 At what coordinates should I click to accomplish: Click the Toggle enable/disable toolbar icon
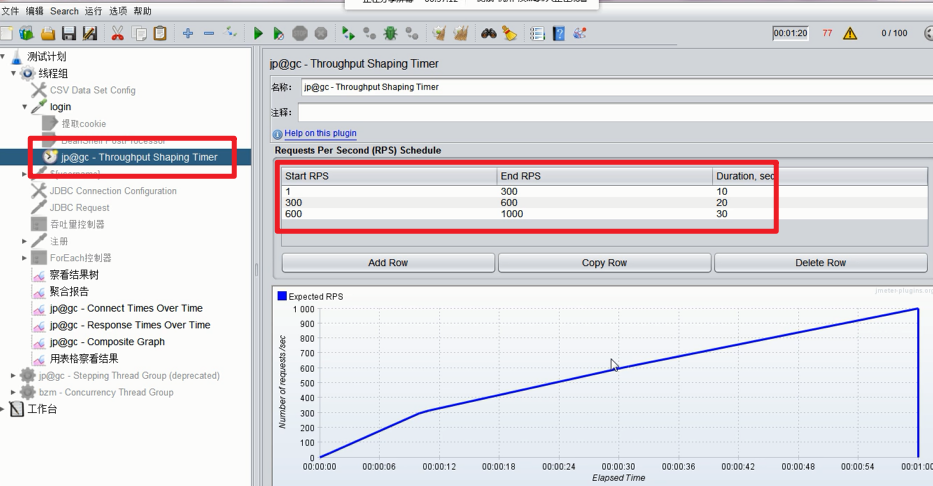[x=230, y=33]
